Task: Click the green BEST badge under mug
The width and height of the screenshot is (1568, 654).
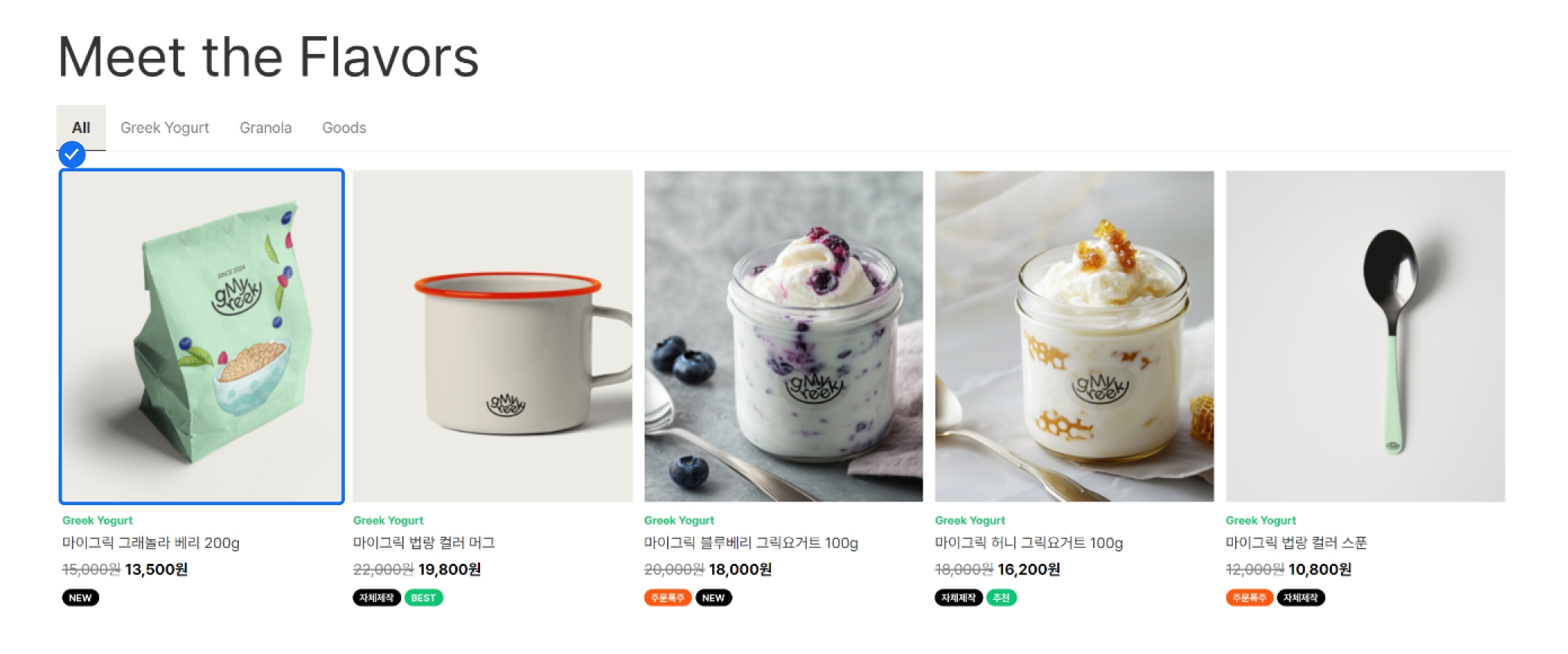Action: pyautogui.click(x=424, y=598)
